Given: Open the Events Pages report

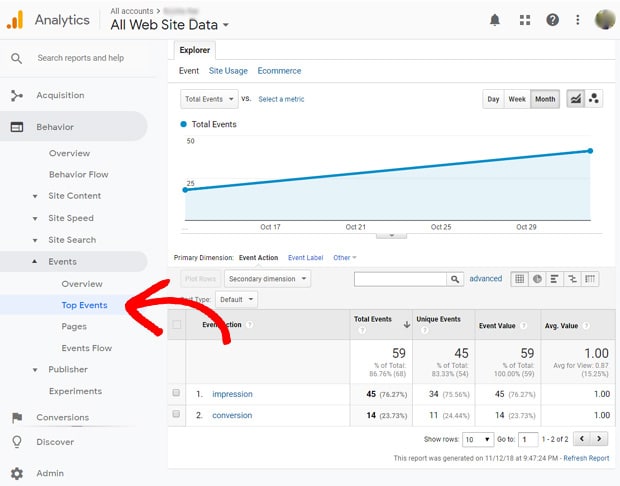Looking at the screenshot, I should 74,327.
